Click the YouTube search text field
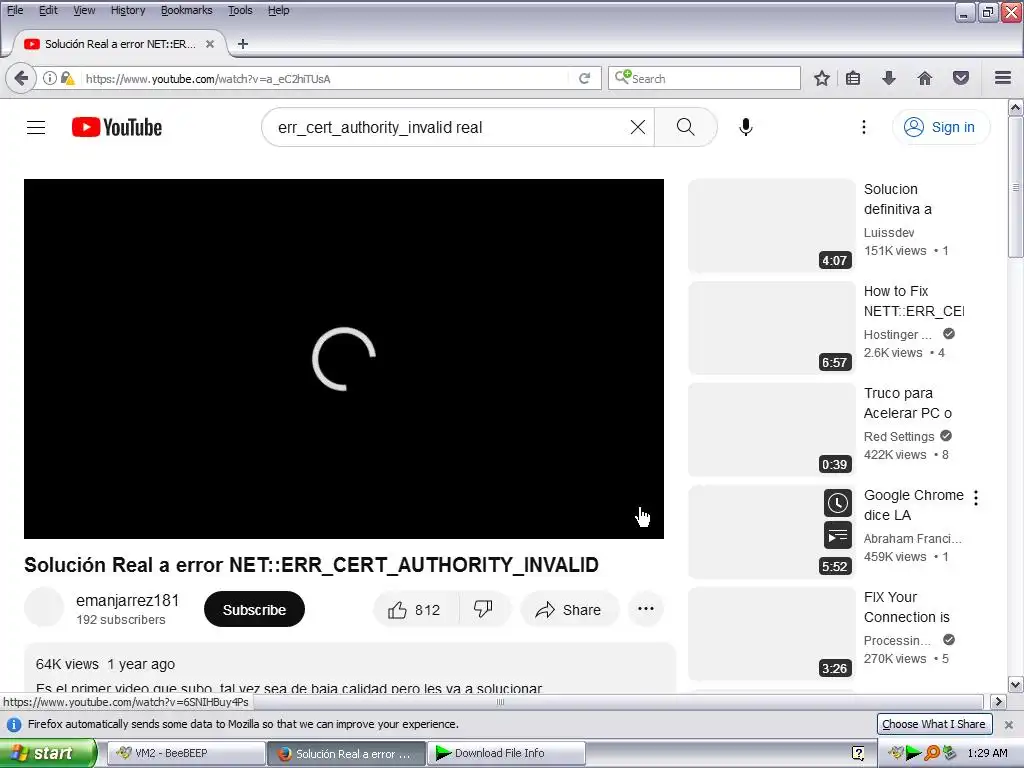The image size is (1024, 768). click(x=451, y=127)
